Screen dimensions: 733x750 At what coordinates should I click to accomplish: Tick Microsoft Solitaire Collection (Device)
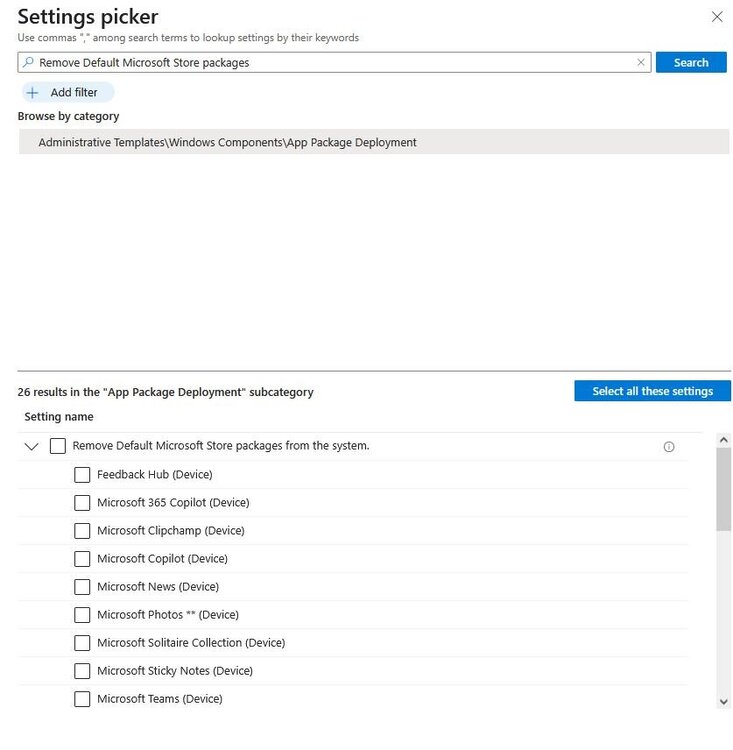tap(82, 643)
